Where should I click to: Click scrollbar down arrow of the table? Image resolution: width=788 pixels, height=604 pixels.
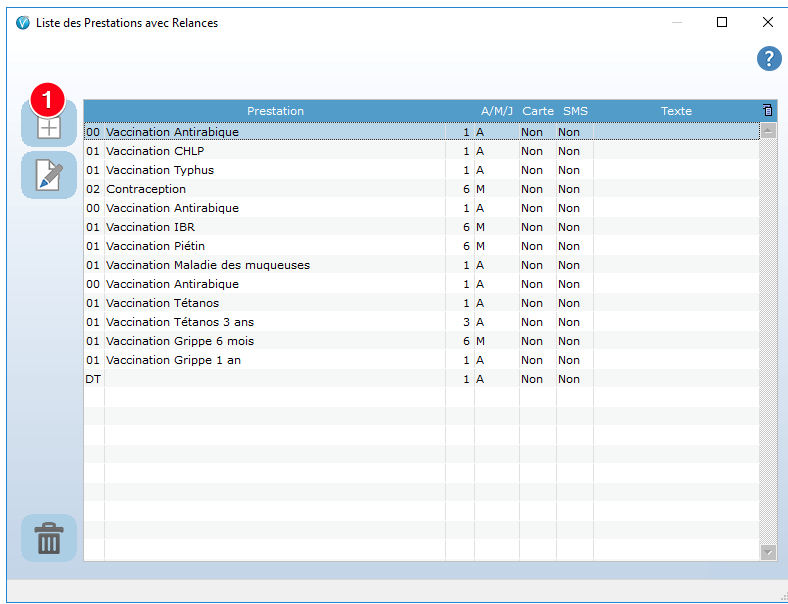(x=768, y=552)
